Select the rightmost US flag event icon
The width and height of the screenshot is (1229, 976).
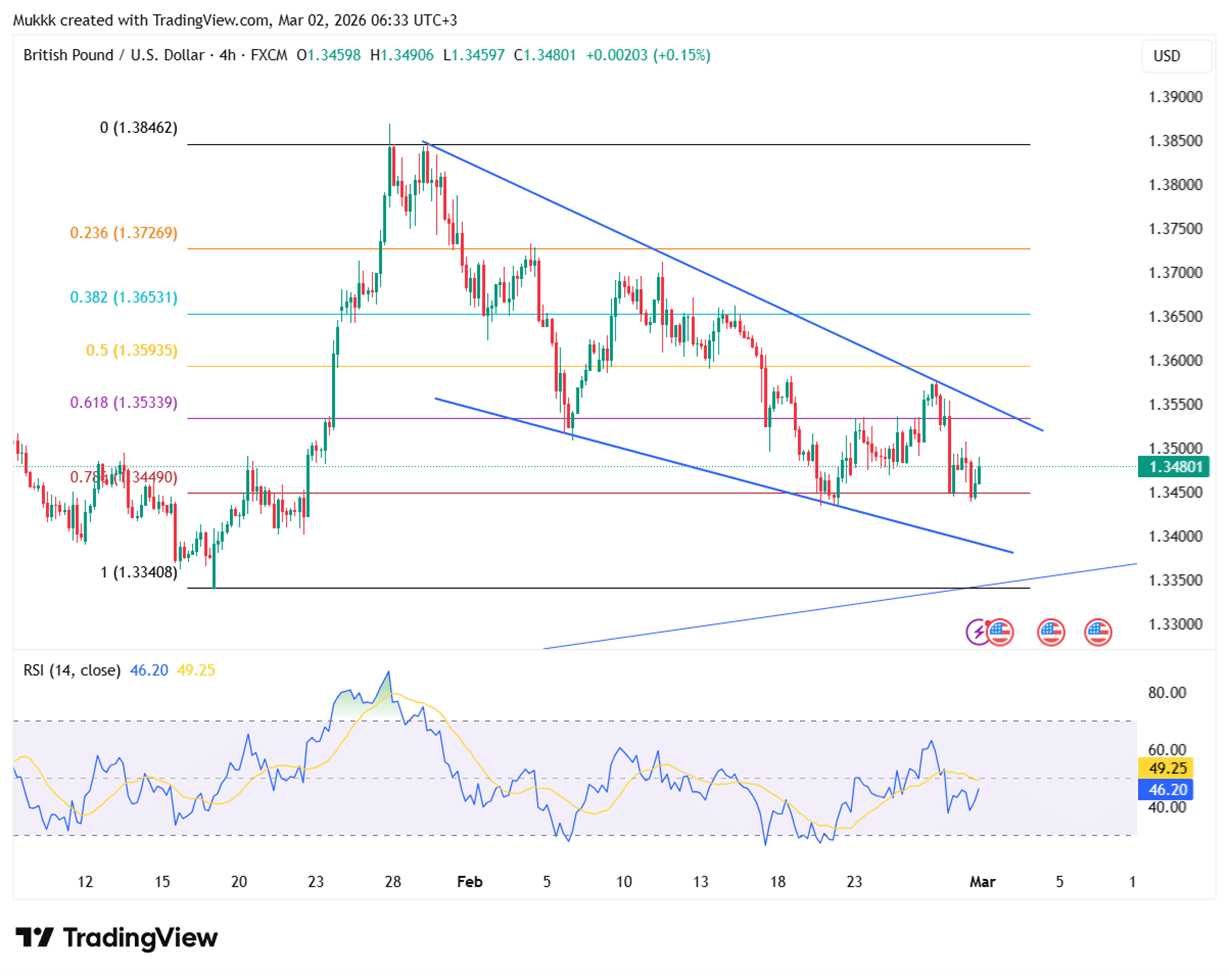click(x=1098, y=631)
